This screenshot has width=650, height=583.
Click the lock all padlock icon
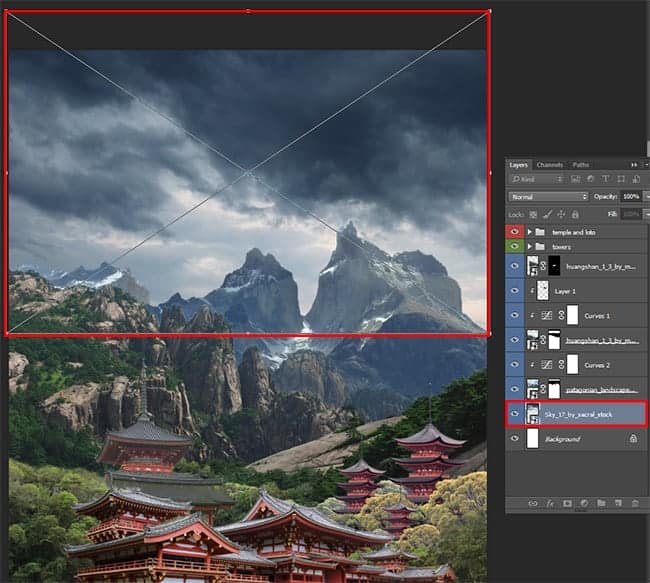point(575,214)
